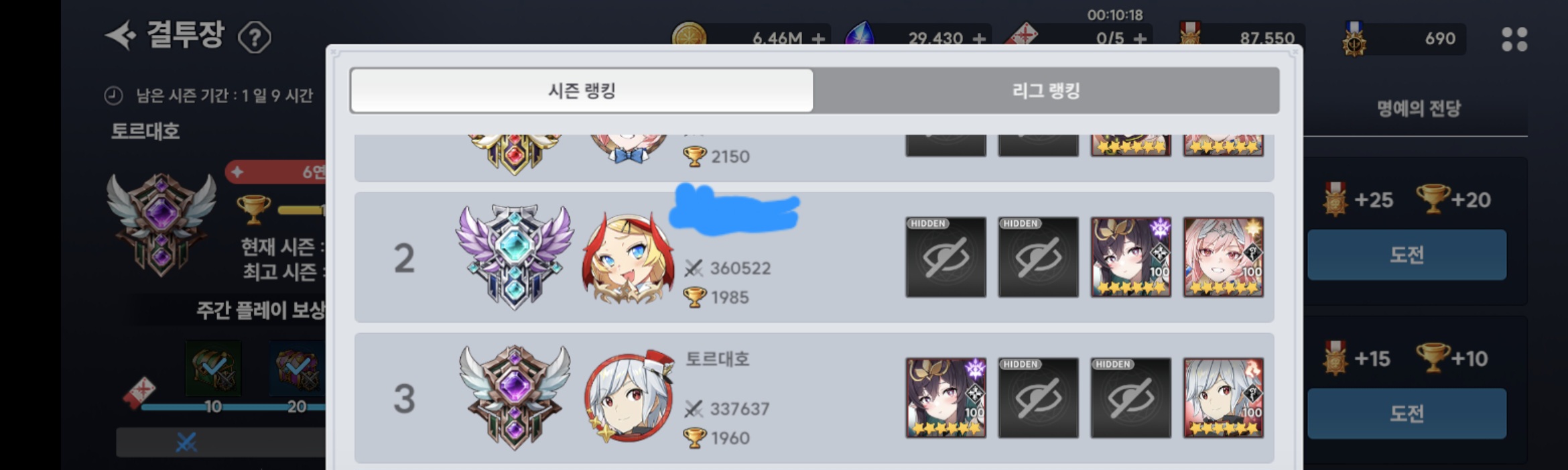The height and width of the screenshot is (470, 1568).
Task: Open the 명예의 전당 tab
Action: pyautogui.click(x=1418, y=109)
